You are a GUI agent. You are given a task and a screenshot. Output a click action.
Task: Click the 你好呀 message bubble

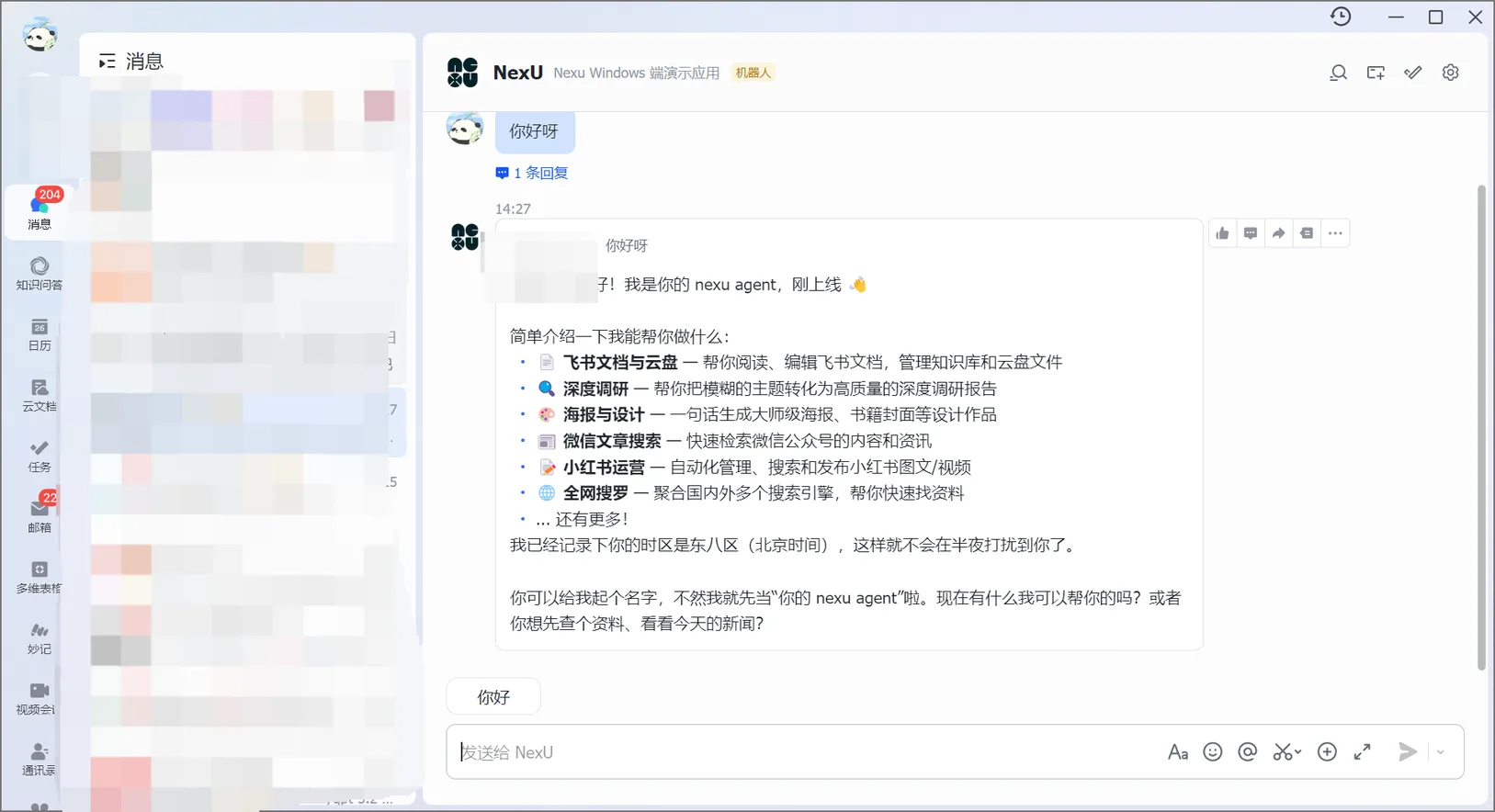535,131
